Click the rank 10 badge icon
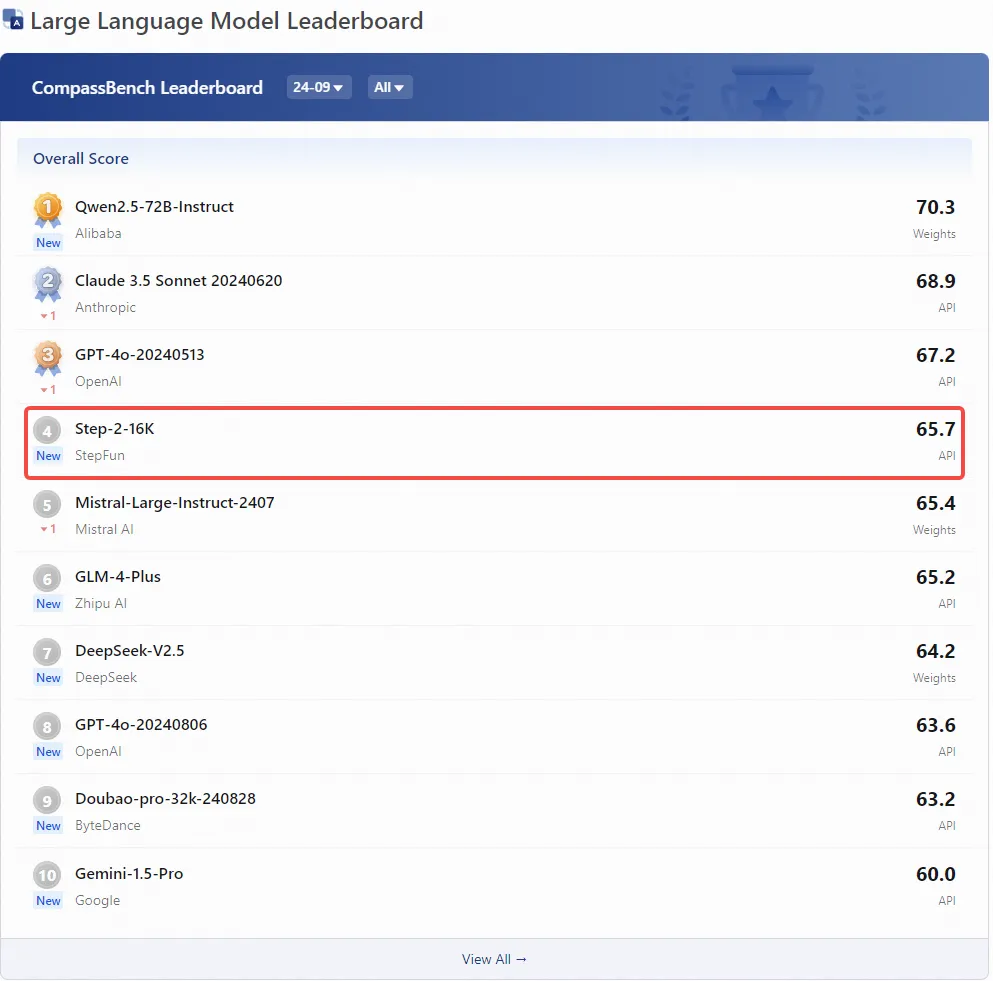The width and height of the screenshot is (993, 981). 47,875
